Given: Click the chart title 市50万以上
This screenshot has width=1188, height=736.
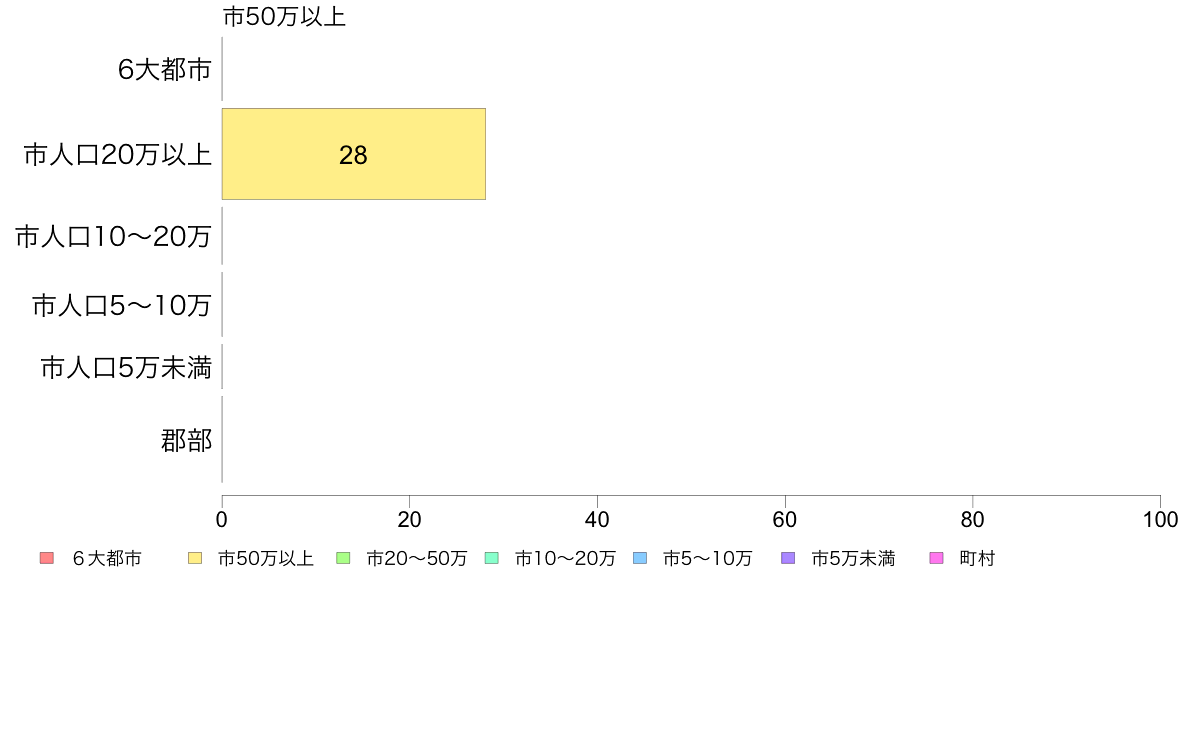Looking at the screenshot, I should point(284,17).
